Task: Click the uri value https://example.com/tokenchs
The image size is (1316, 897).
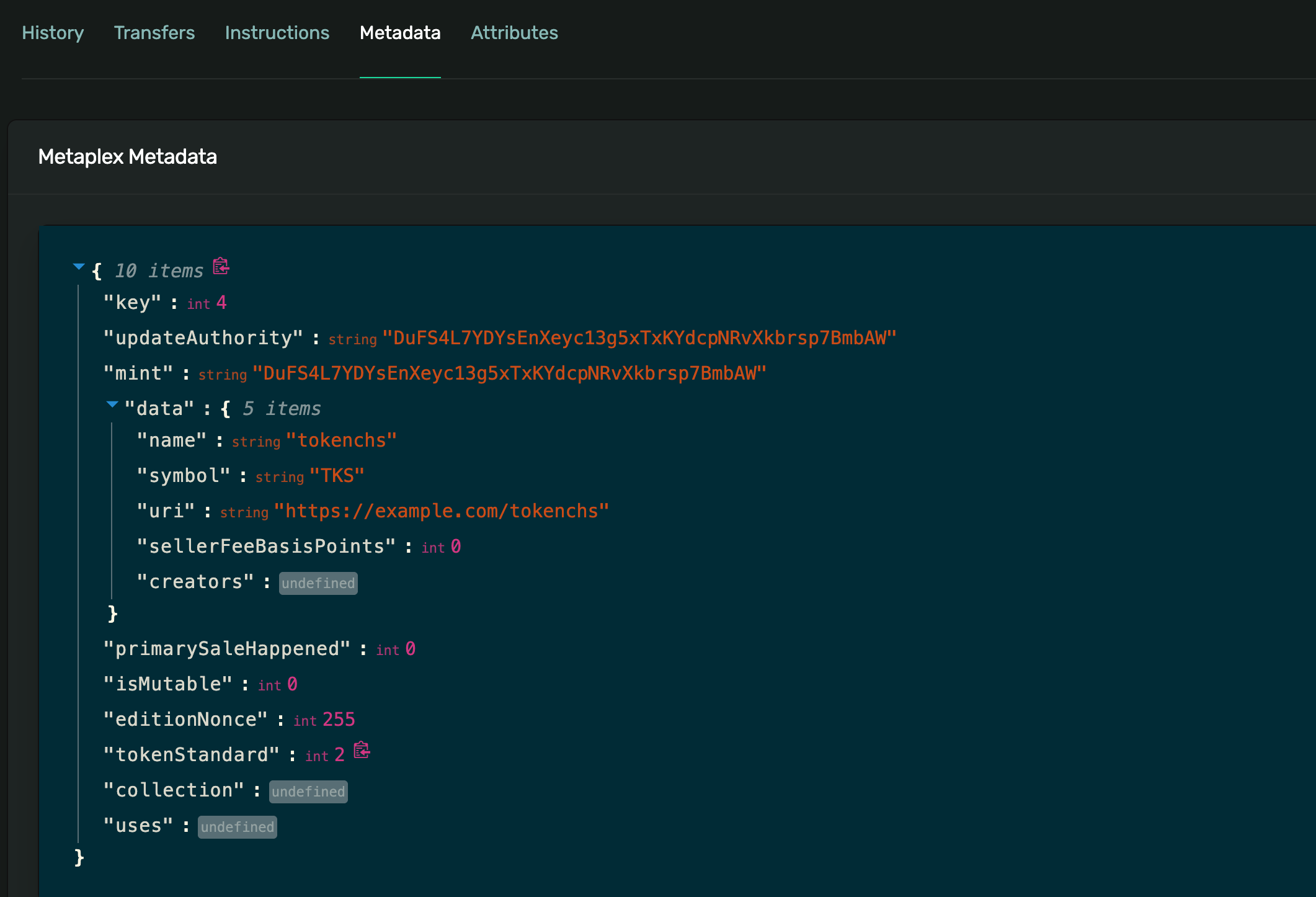Action: click(x=441, y=511)
